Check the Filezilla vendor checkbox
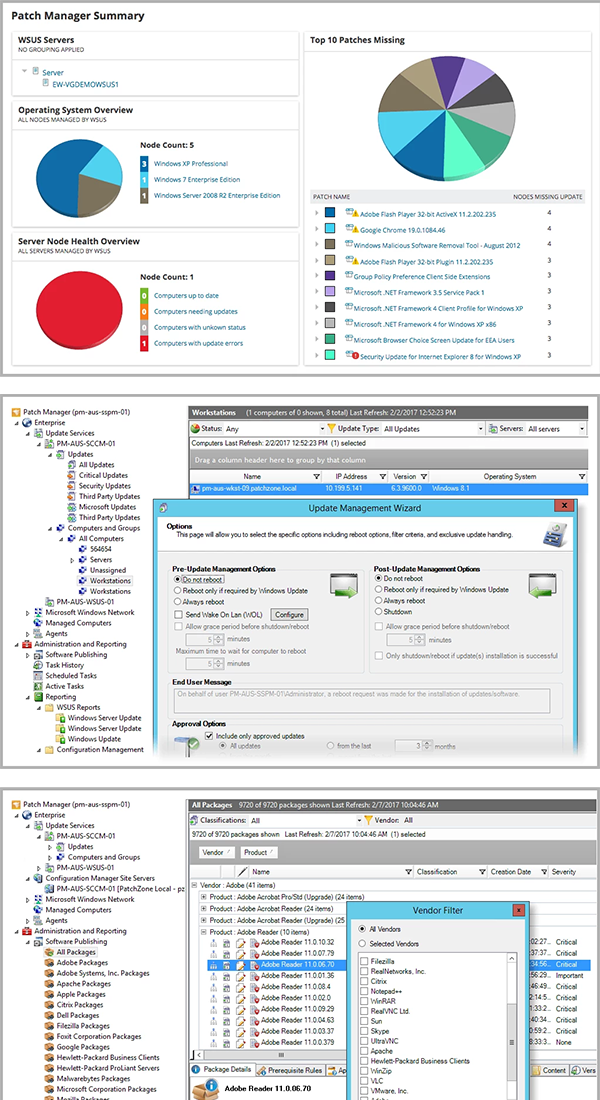This screenshot has width=600, height=1100. click(364, 961)
